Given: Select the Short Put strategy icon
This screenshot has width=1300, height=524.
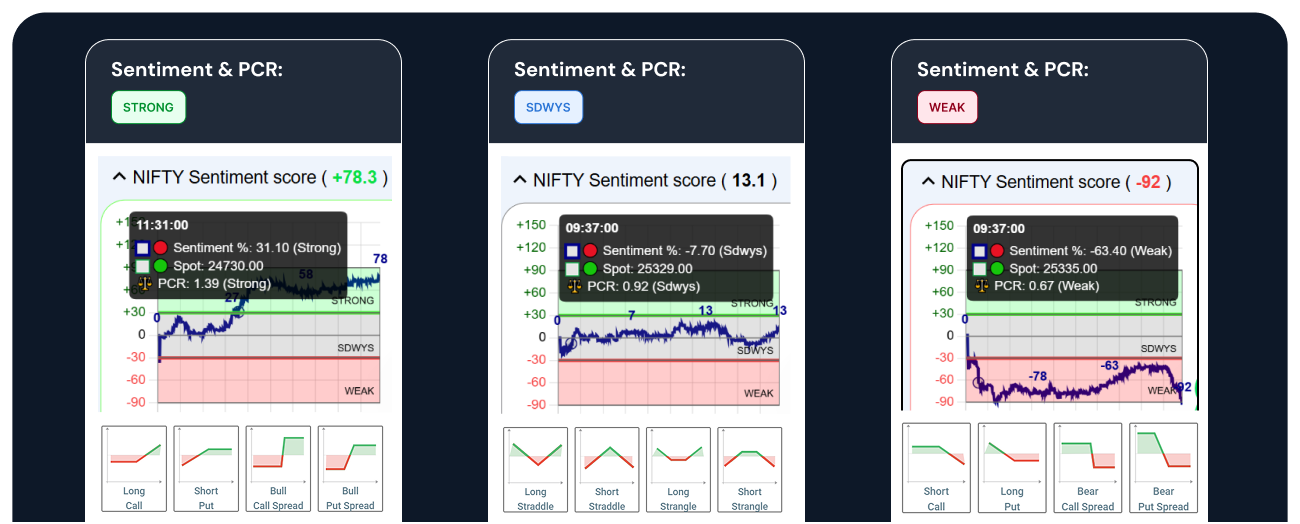Looking at the screenshot, I should 206,468.
